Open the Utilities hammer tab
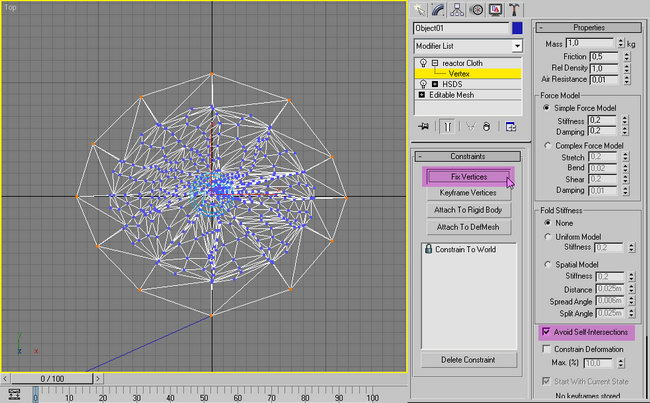Image resolution: width=650 pixels, height=403 pixels. point(512,10)
